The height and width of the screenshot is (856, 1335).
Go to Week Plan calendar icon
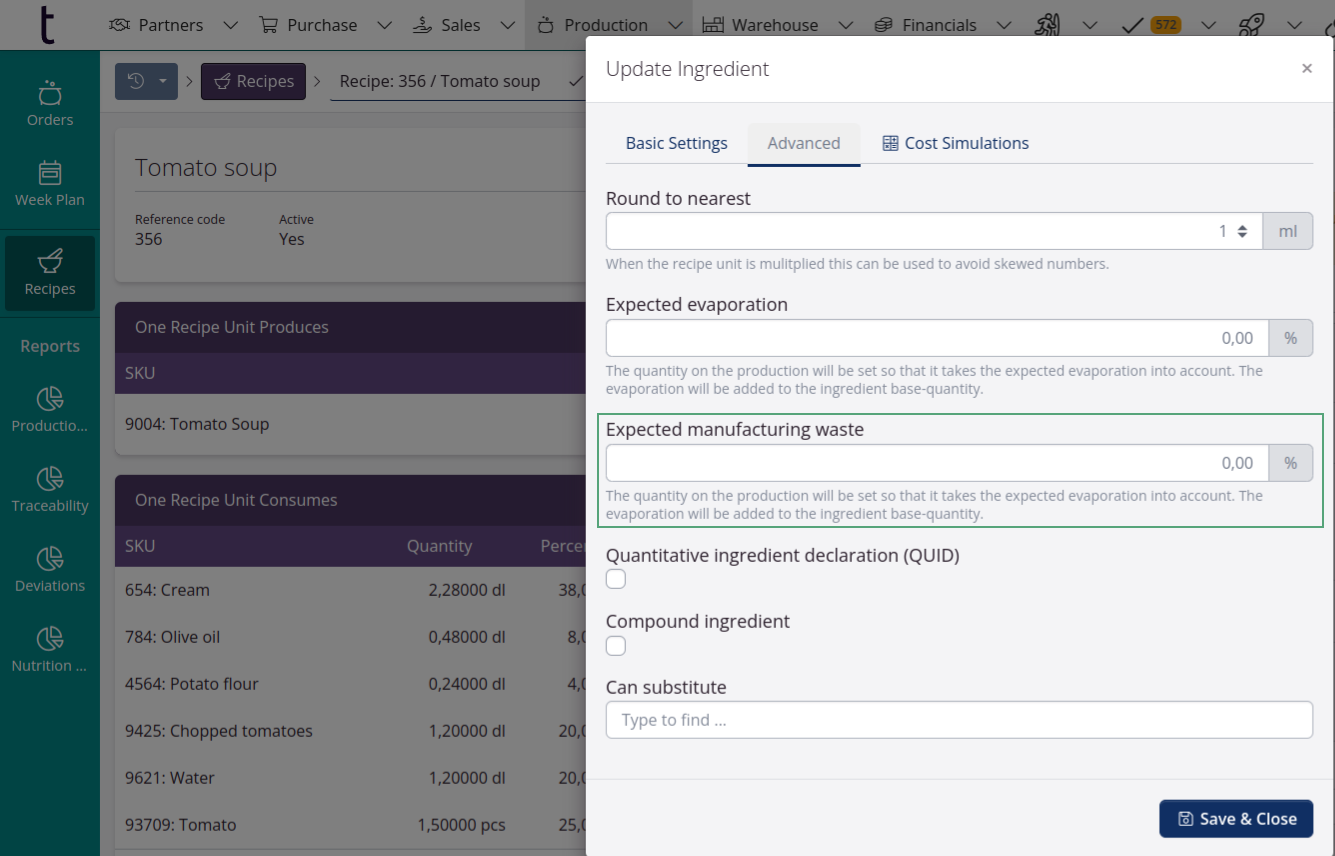[50, 174]
